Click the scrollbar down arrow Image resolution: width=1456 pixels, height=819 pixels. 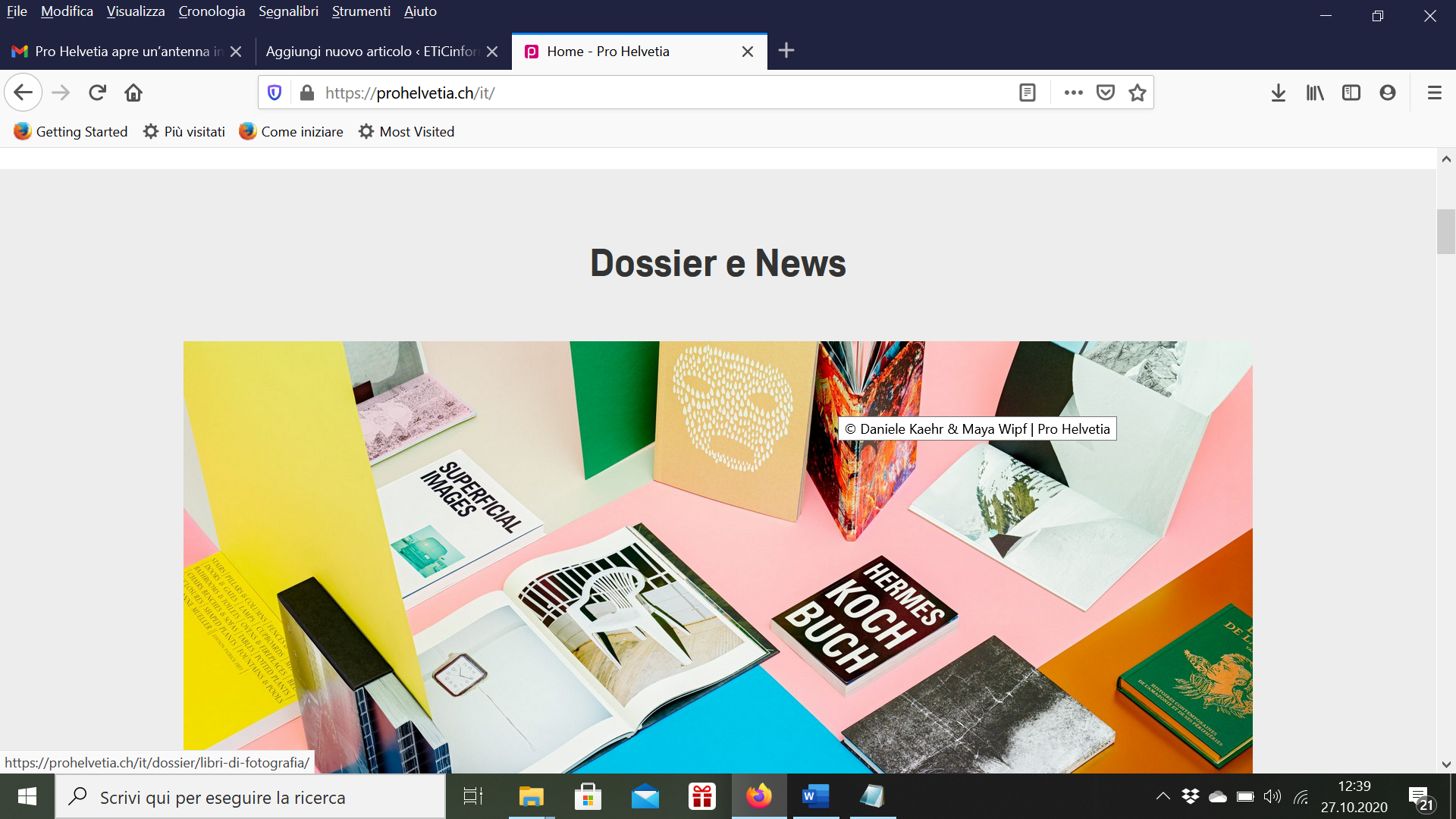point(1446,764)
